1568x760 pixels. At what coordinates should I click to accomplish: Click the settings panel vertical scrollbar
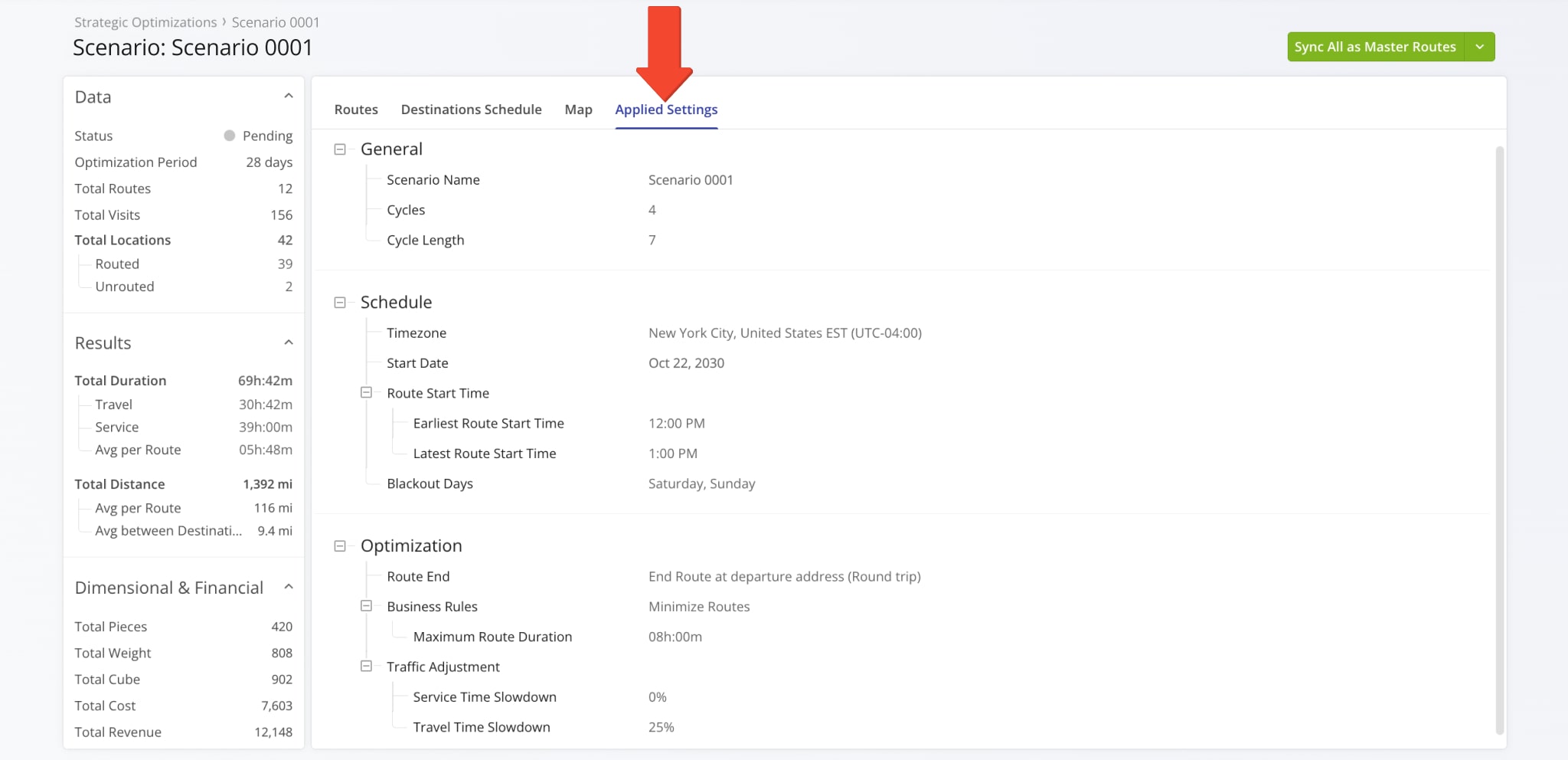tap(1499, 437)
